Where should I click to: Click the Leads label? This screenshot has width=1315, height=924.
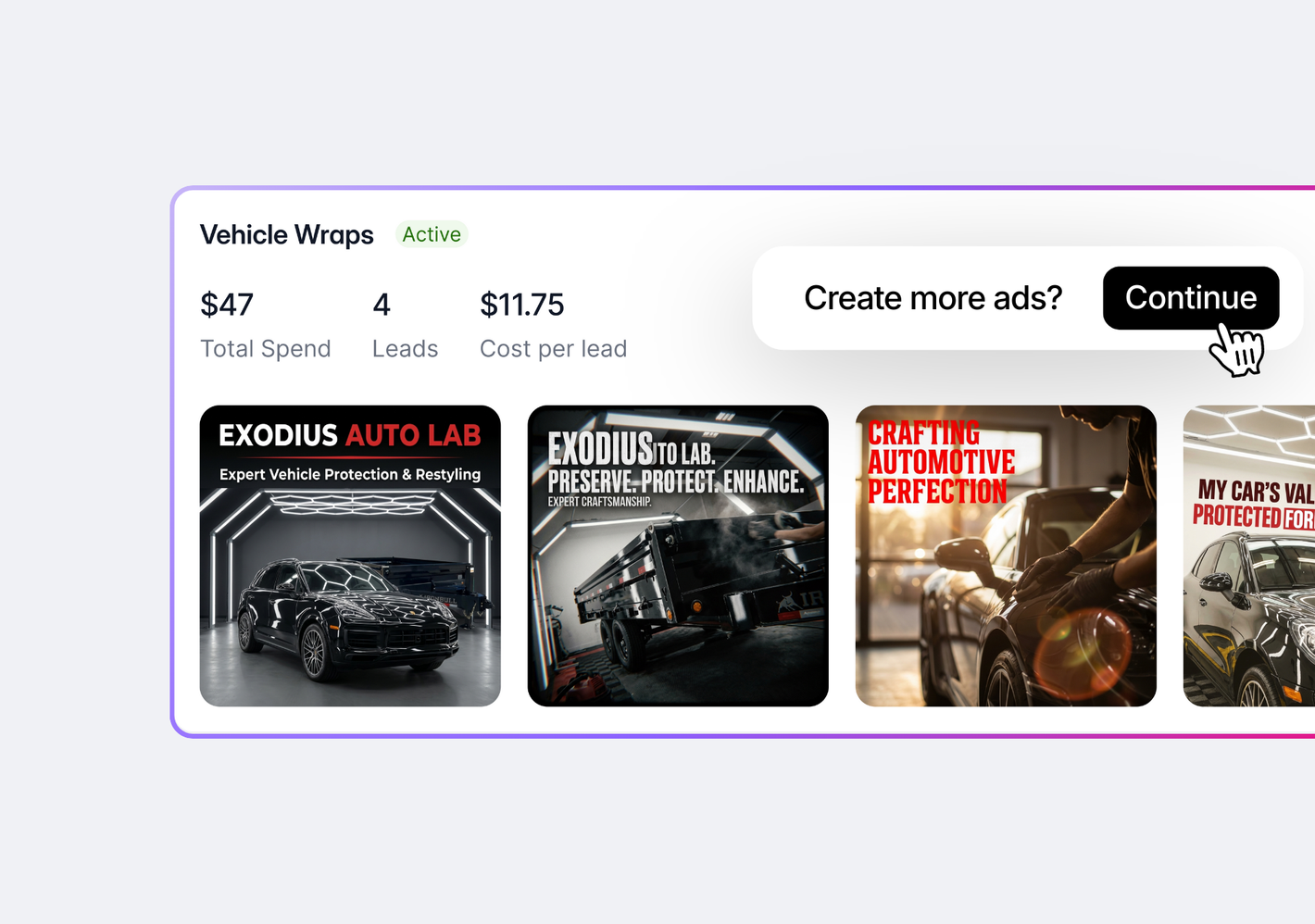pyautogui.click(x=406, y=349)
